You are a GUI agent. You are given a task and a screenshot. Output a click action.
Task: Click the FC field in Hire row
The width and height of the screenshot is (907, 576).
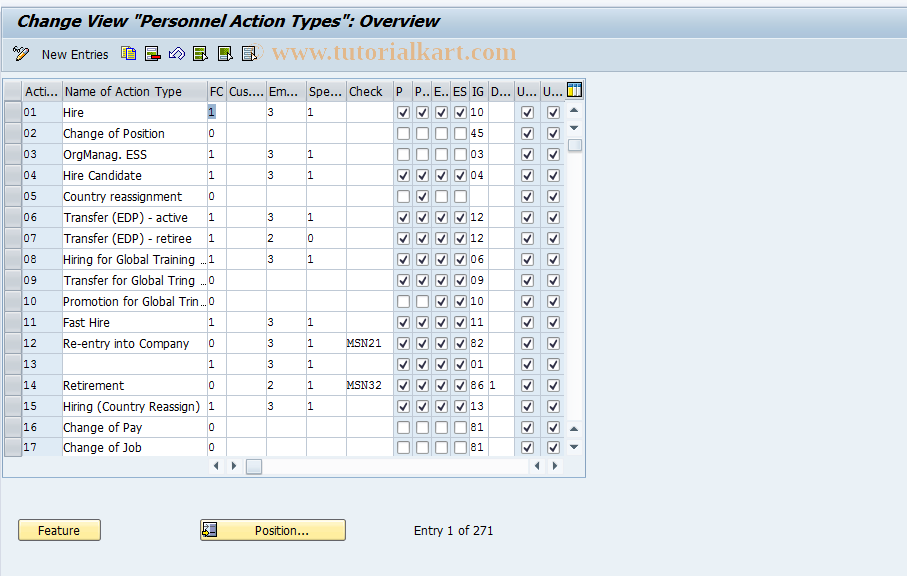pyautogui.click(x=216, y=112)
